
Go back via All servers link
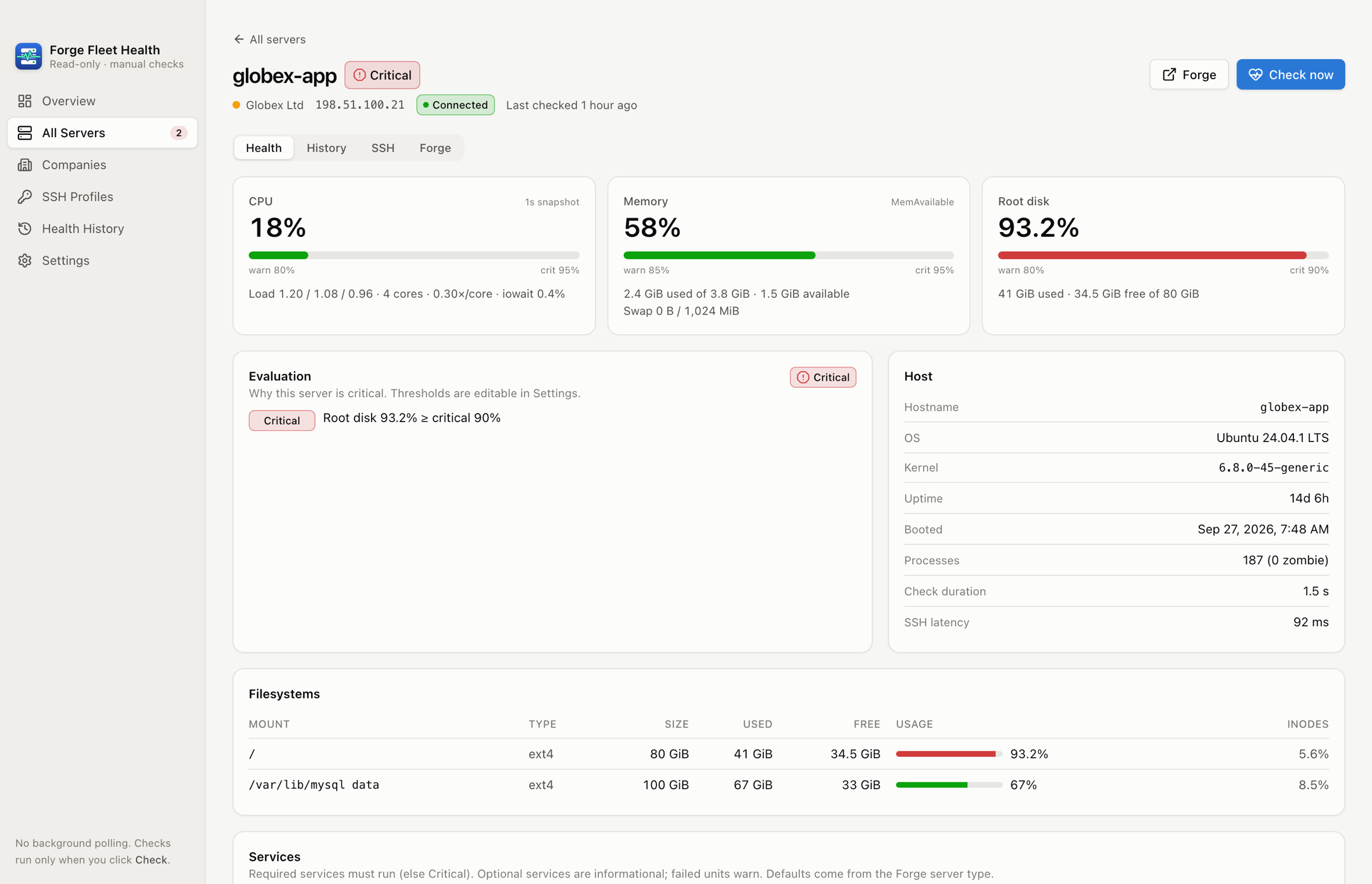click(270, 40)
